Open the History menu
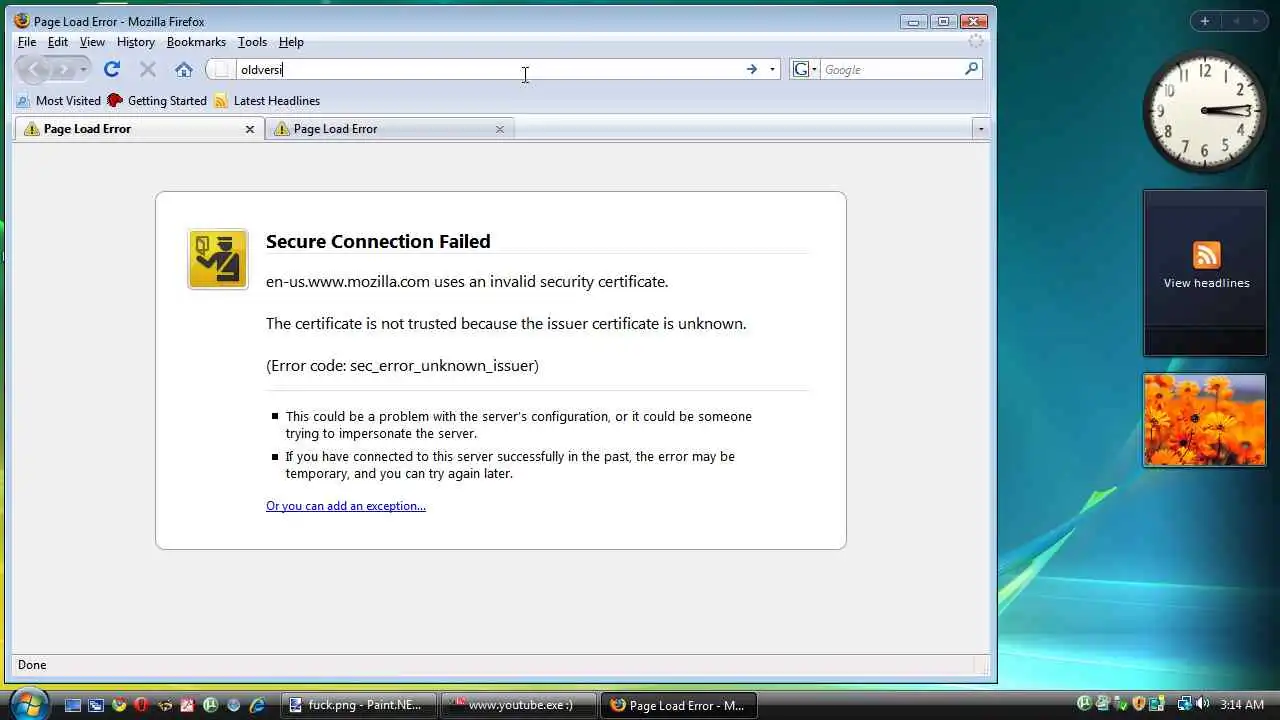The image size is (1280, 720). [135, 42]
